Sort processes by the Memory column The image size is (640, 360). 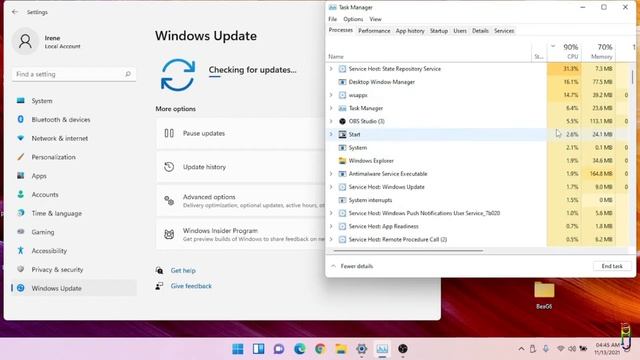[x=598, y=51]
